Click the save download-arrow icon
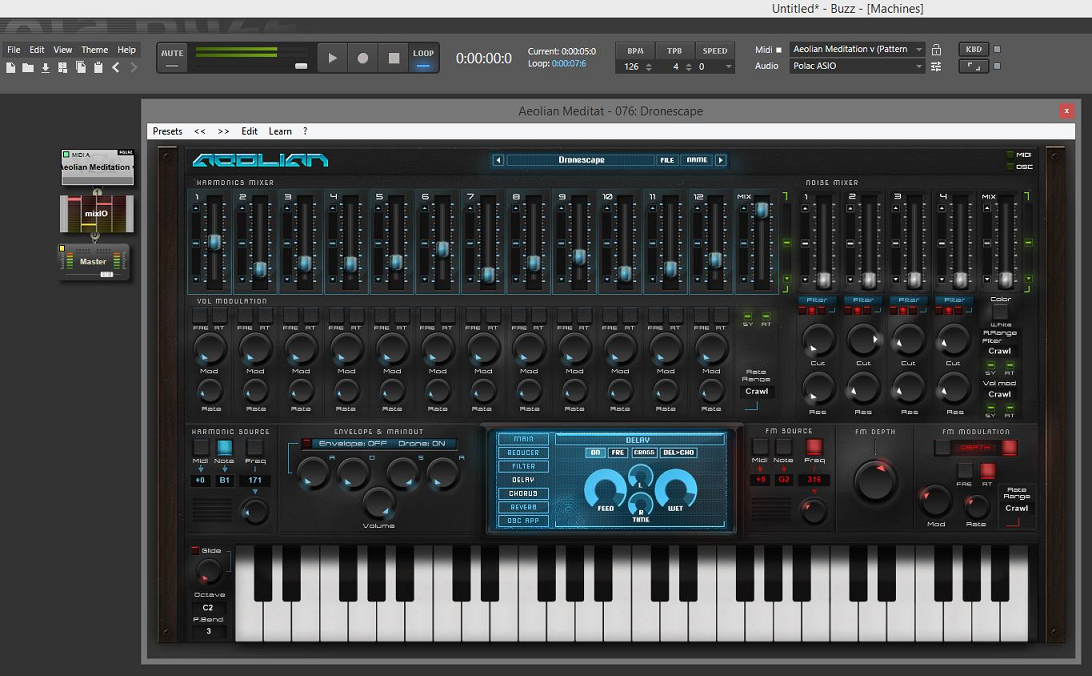The height and width of the screenshot is (676, 1092). [45, 68]
